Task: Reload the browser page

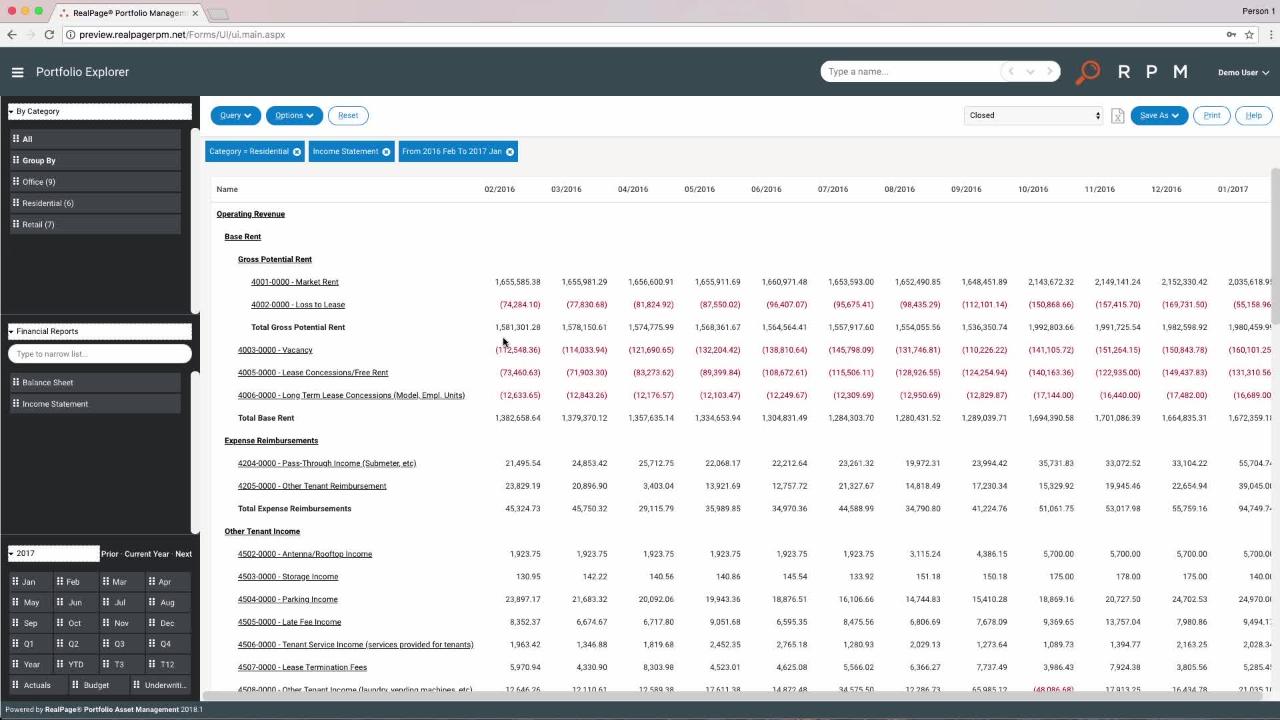Action: pos(49,34)
